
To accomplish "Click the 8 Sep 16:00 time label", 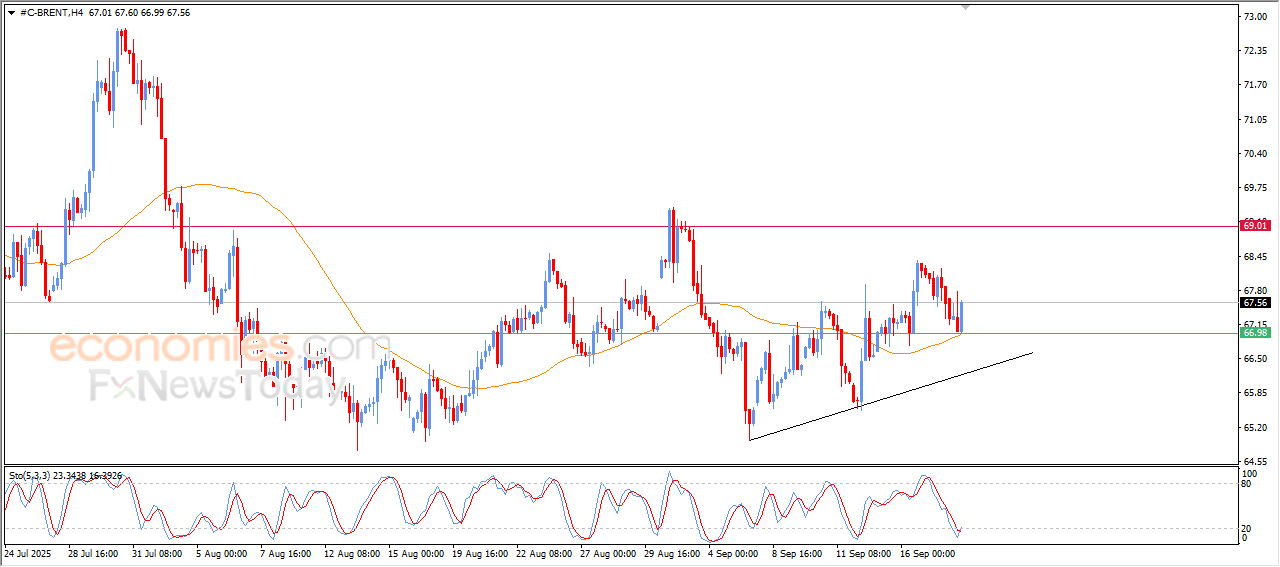I will point(799,552).
